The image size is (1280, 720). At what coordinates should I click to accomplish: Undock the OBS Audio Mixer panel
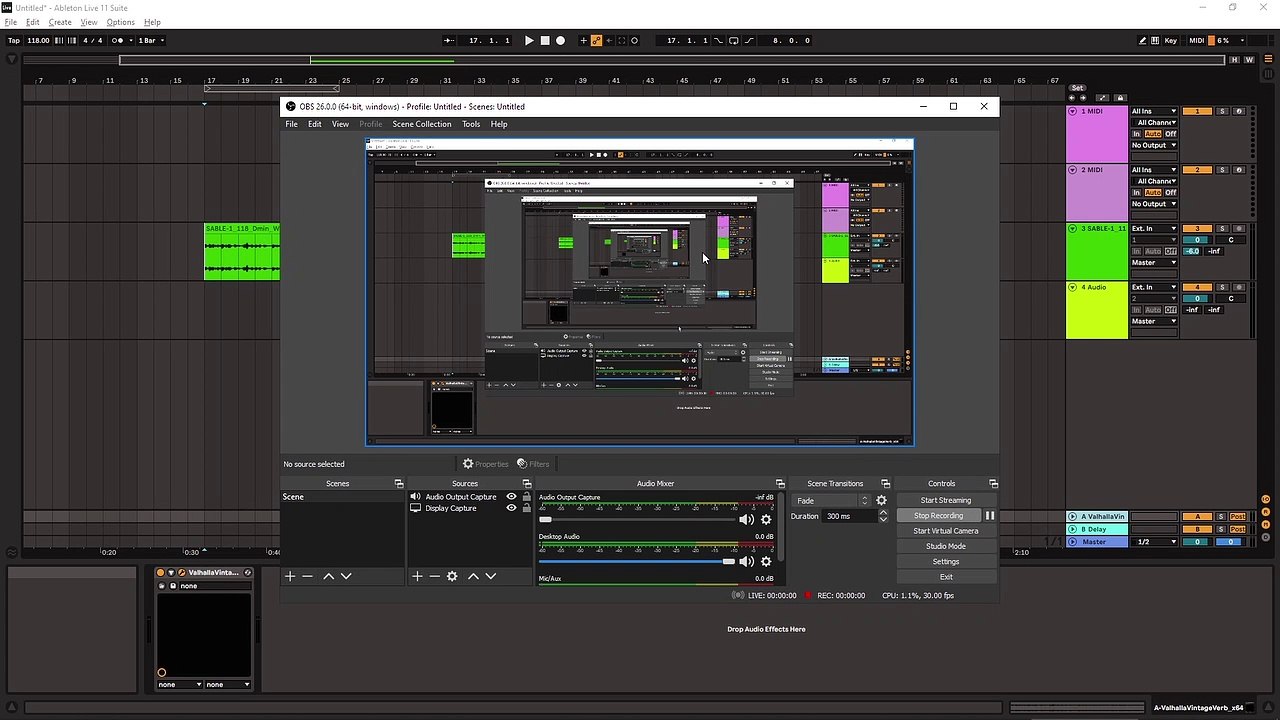(x=780, y=484)
